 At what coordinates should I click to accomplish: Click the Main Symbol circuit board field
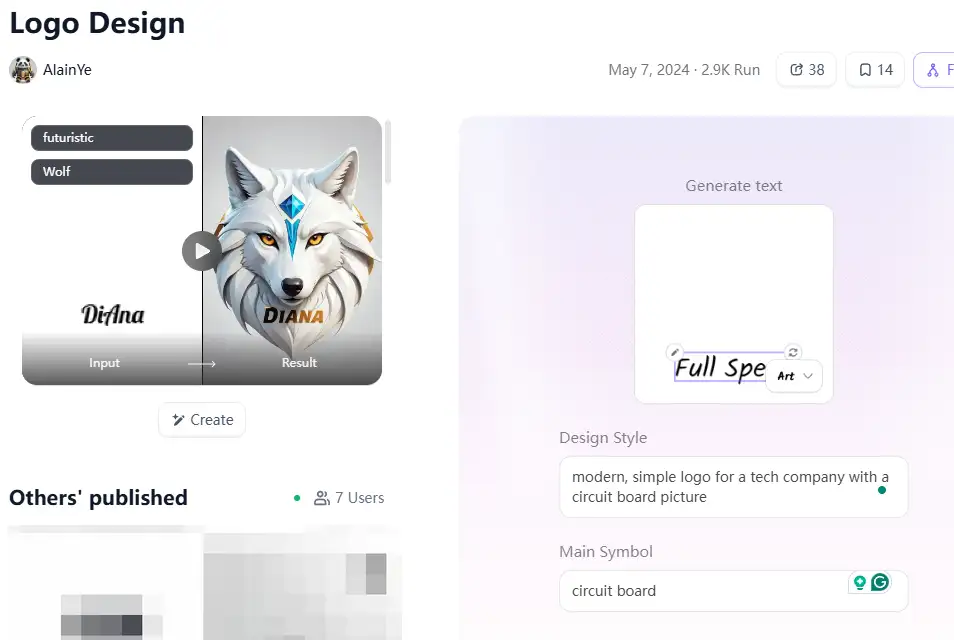click(734, 591)
